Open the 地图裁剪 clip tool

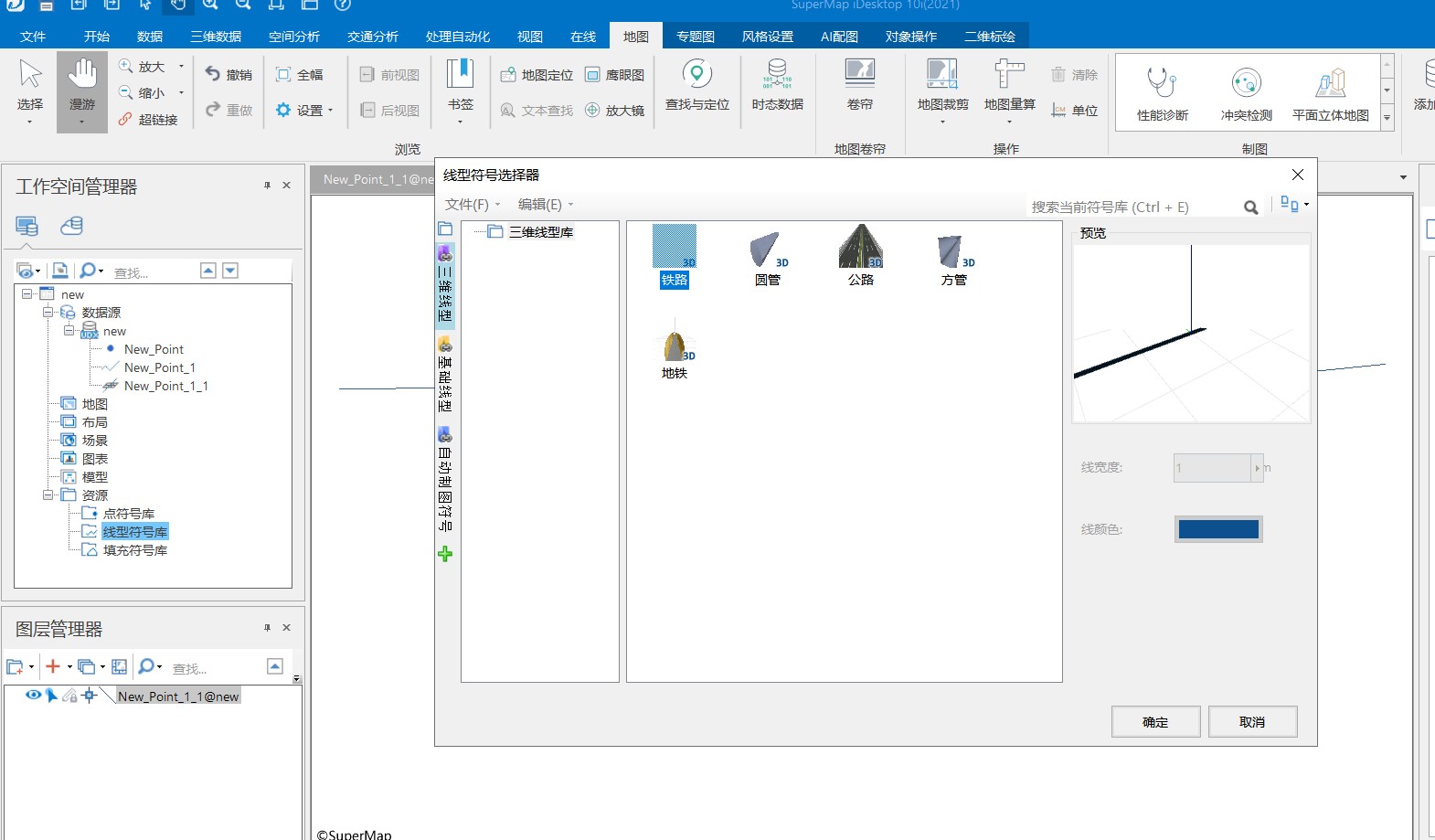[942, 91]
